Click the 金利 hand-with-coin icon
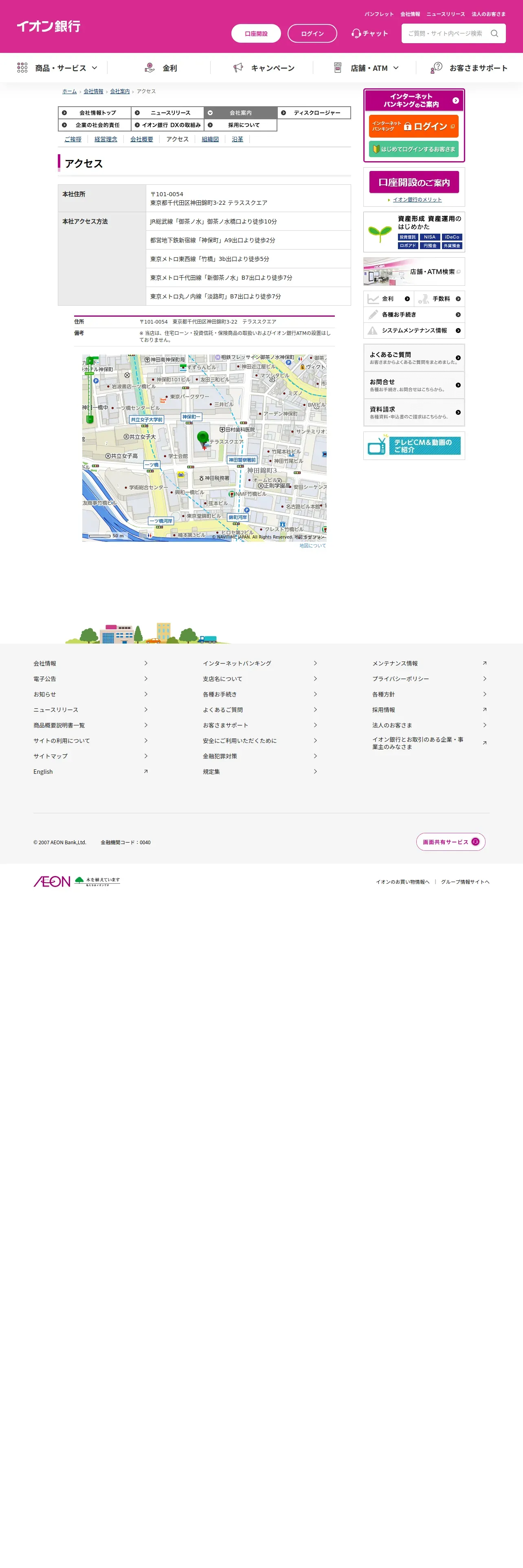 [x=150, y=68]
